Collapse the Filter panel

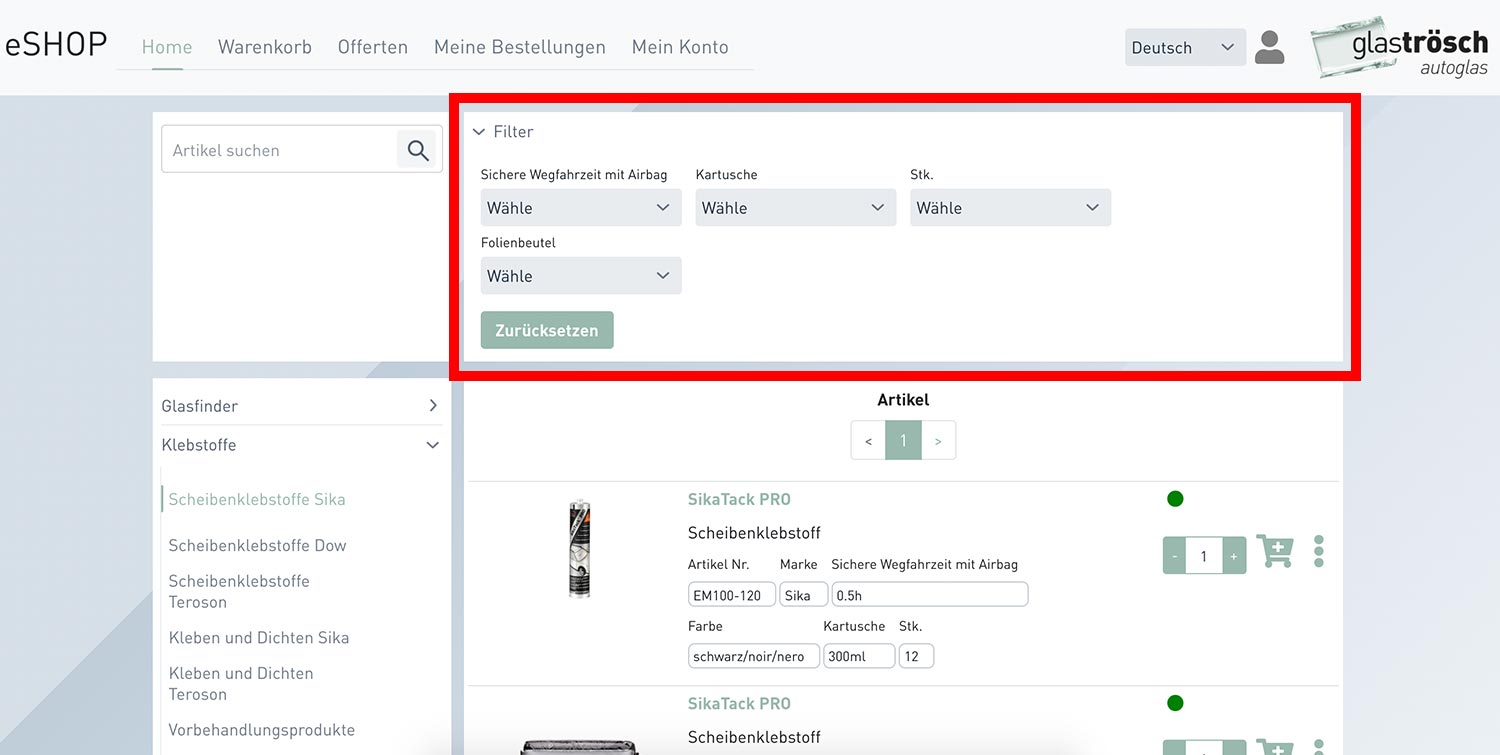click(503, 132)
